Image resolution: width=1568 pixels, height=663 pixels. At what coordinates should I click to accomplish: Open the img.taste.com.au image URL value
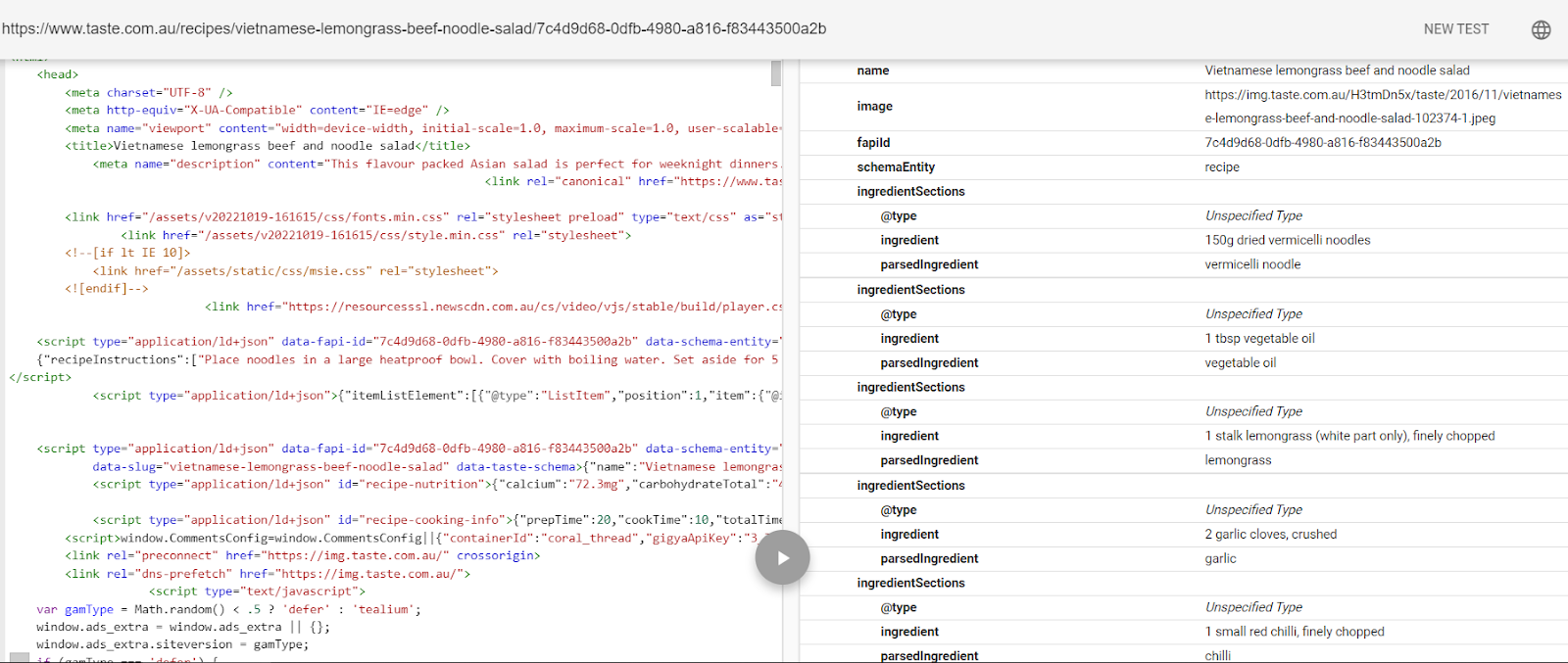pos(1382,95)
